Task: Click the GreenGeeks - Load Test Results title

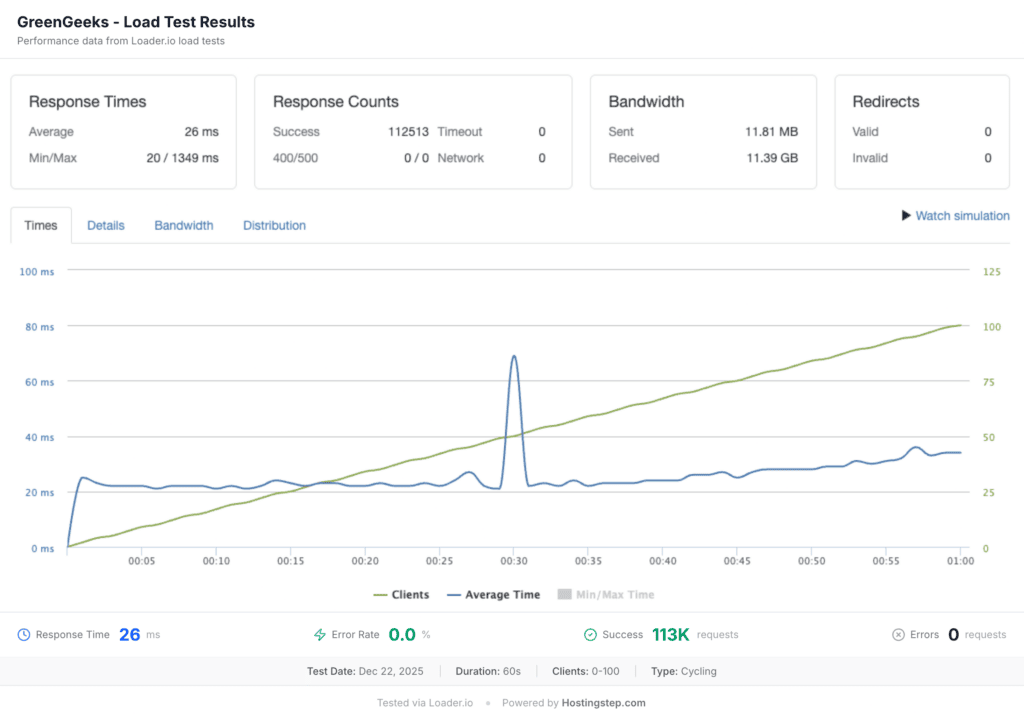Action: pyautogui.click(x=136, y=22)
